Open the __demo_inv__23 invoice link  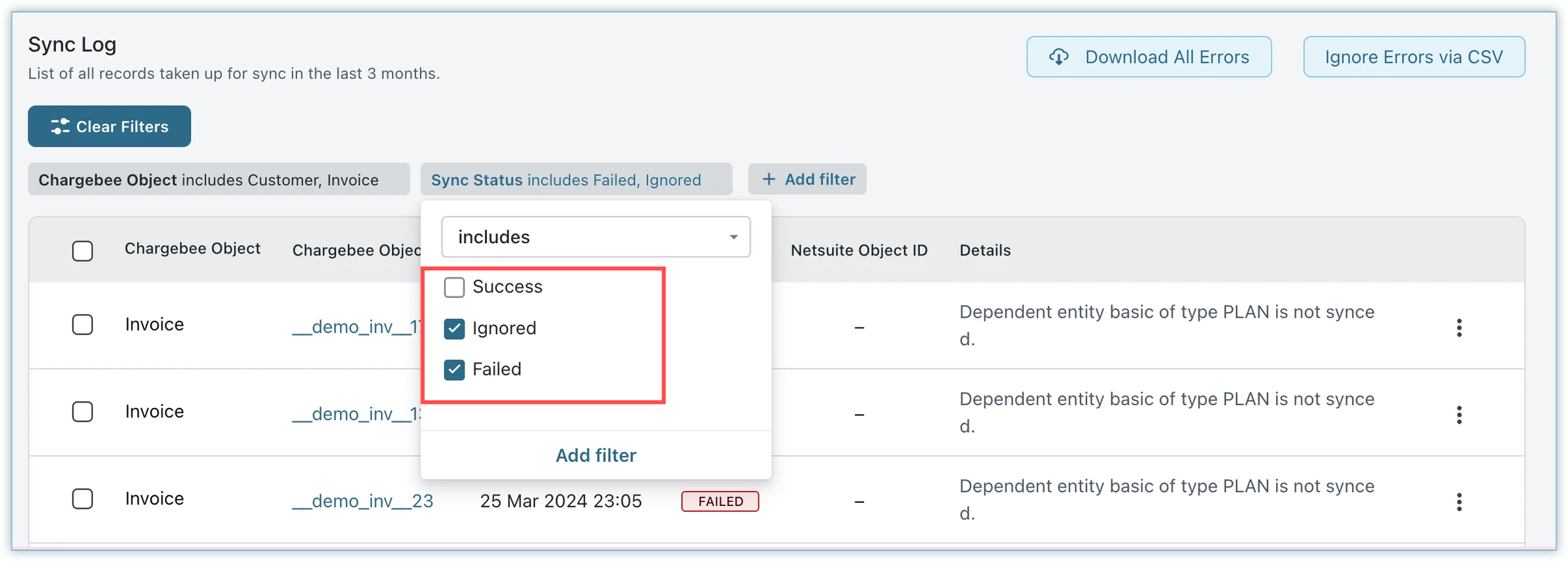(362, 501)
